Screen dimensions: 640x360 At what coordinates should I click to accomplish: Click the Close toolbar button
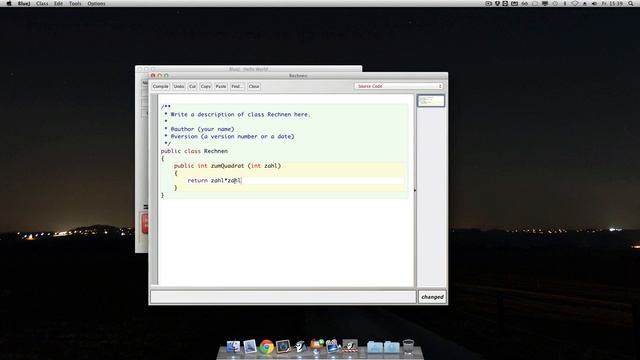(x=254, y=87)
